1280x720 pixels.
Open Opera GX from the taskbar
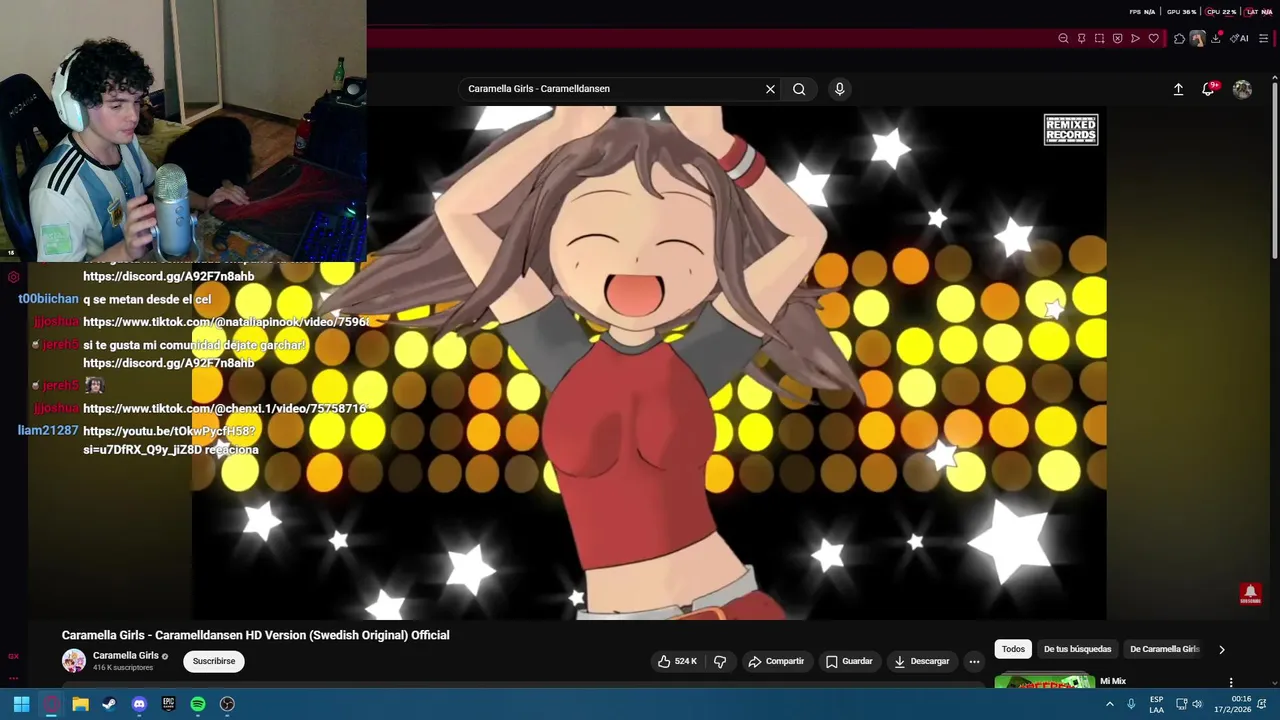tap(51, 704)
